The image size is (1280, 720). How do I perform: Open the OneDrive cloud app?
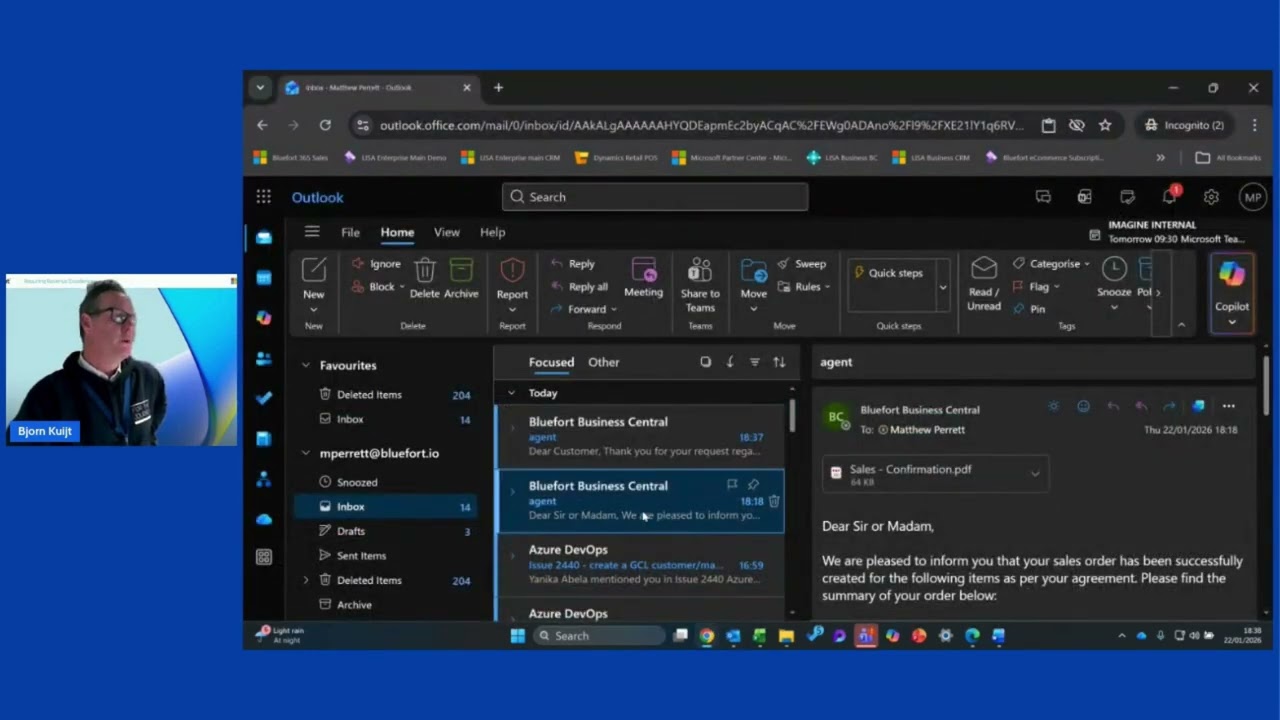click(264, 519)
